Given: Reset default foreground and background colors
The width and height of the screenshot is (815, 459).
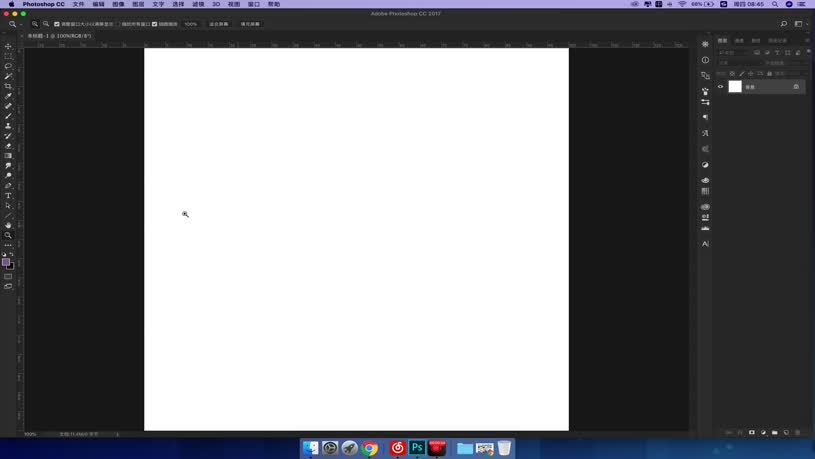Looking at the screenshot, I should click(x=4, y=254).
